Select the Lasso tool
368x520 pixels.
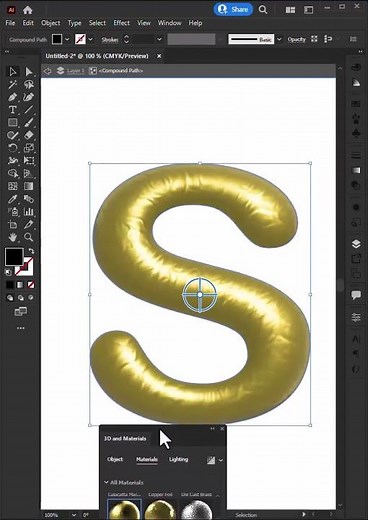coord(29,84)
